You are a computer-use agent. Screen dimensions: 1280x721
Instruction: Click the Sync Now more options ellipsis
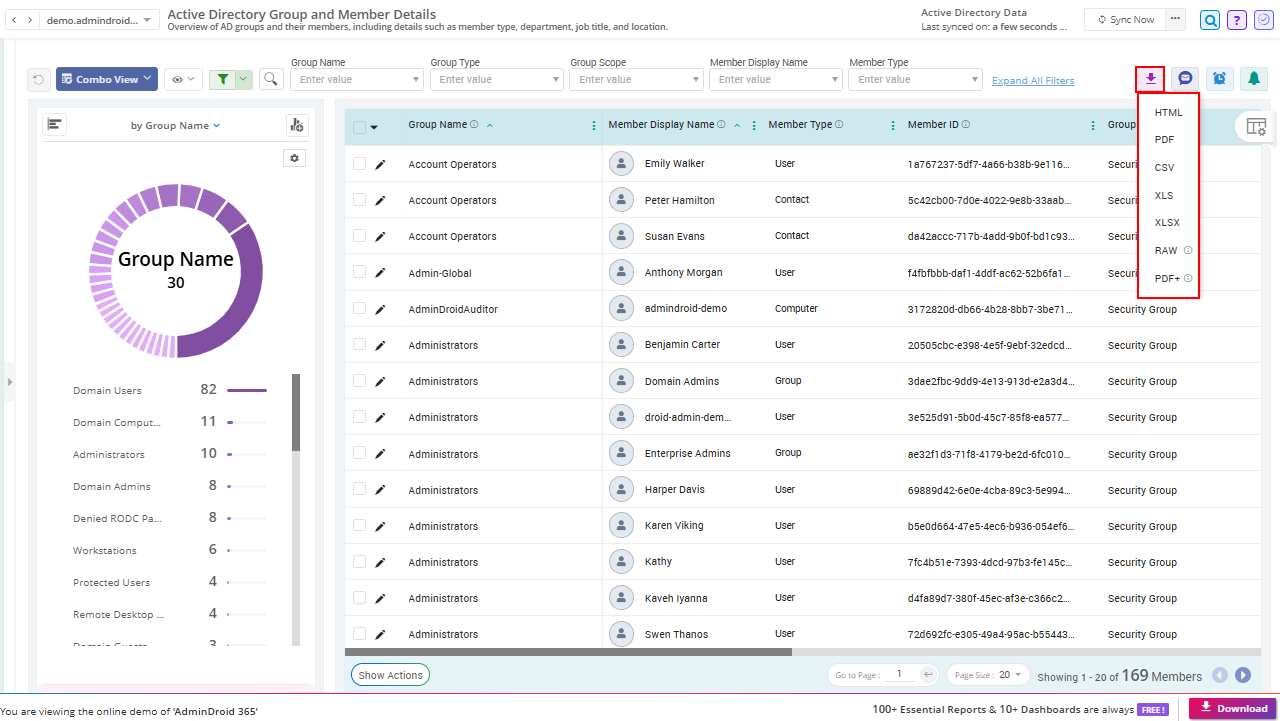click(1175, 19)
